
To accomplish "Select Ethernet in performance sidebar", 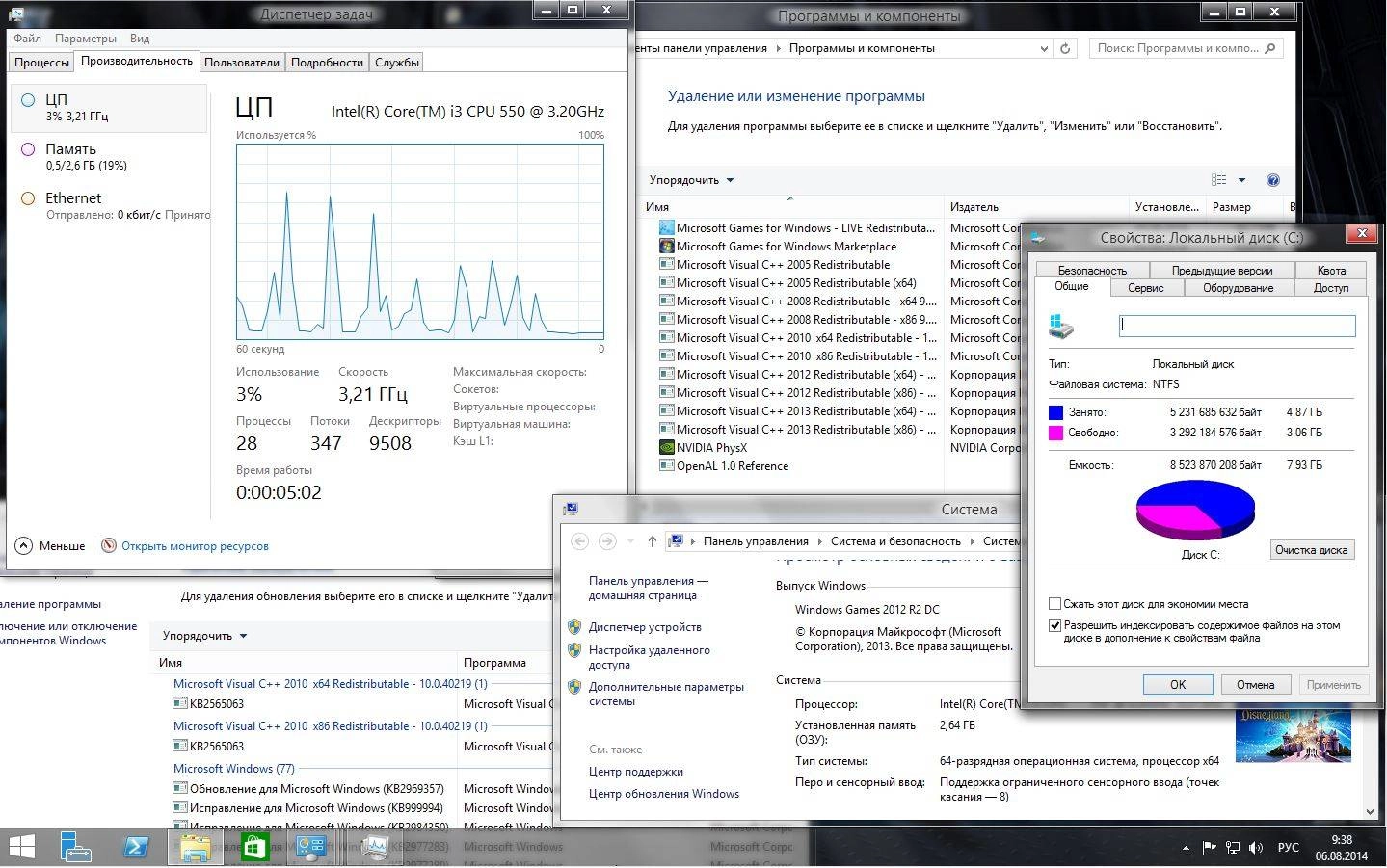I will (x=110, y=205).
